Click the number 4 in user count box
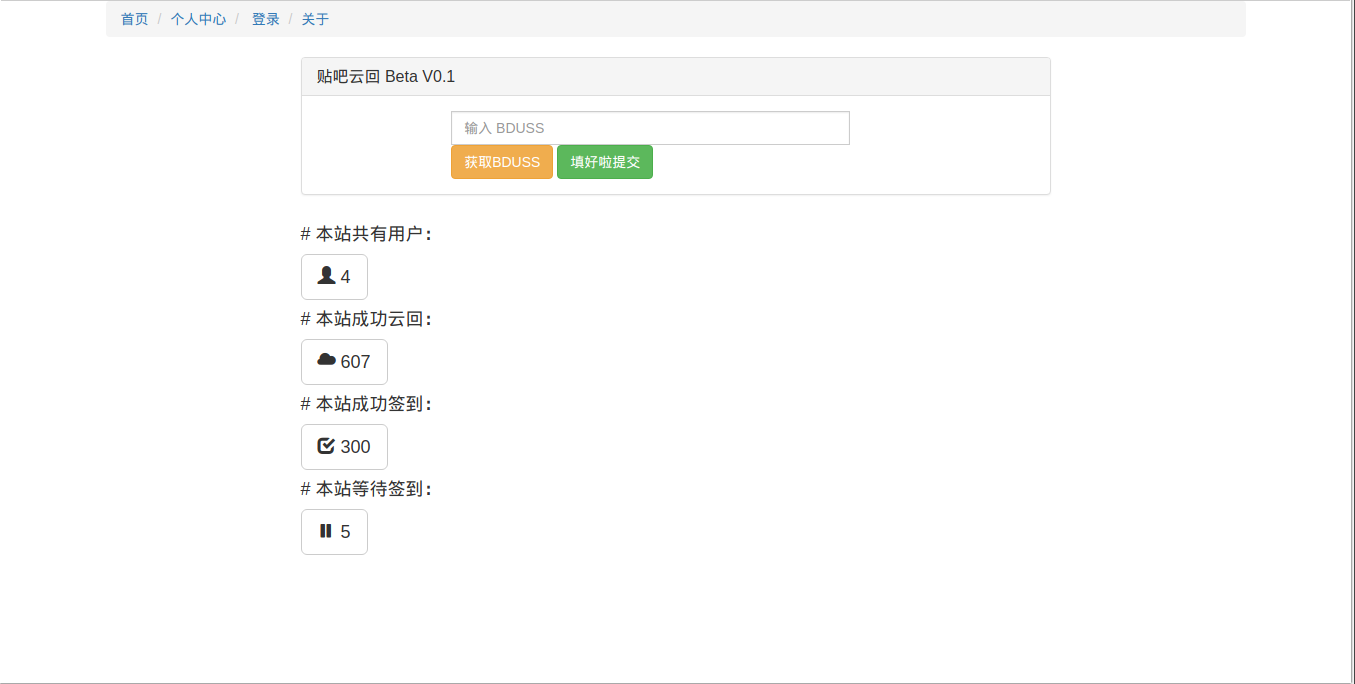 tap(346, 277)
